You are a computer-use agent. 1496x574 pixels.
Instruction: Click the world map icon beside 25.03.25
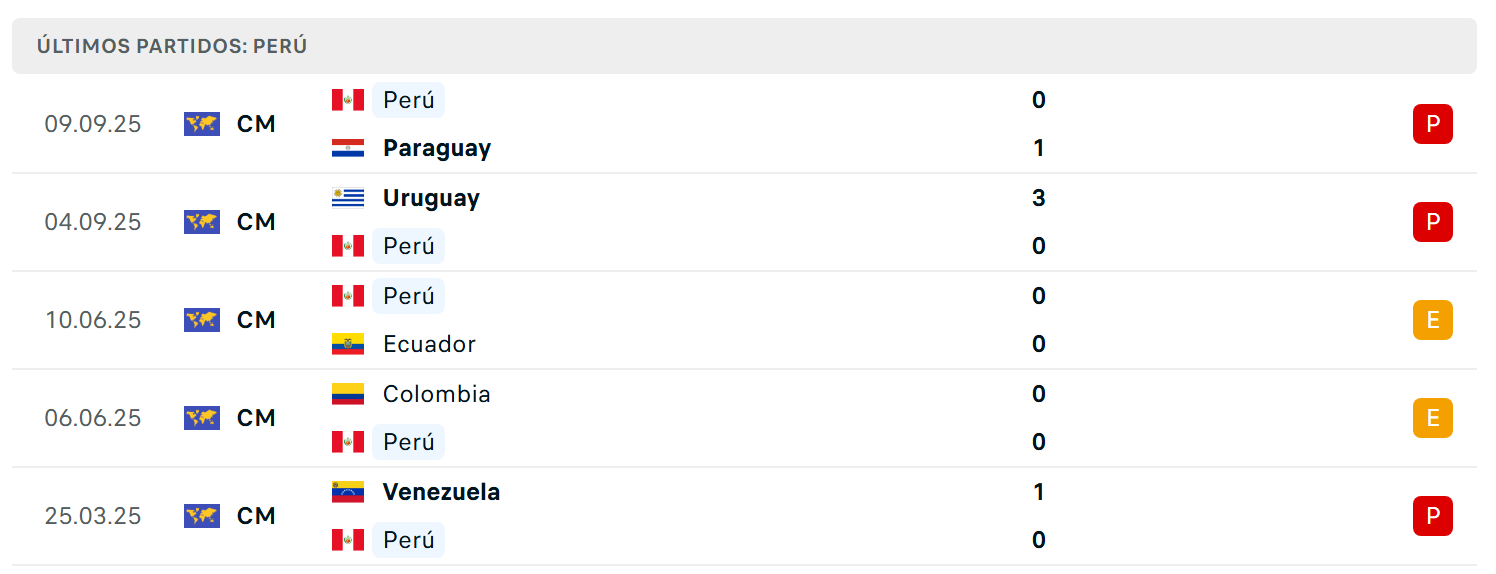click(202, 516)
